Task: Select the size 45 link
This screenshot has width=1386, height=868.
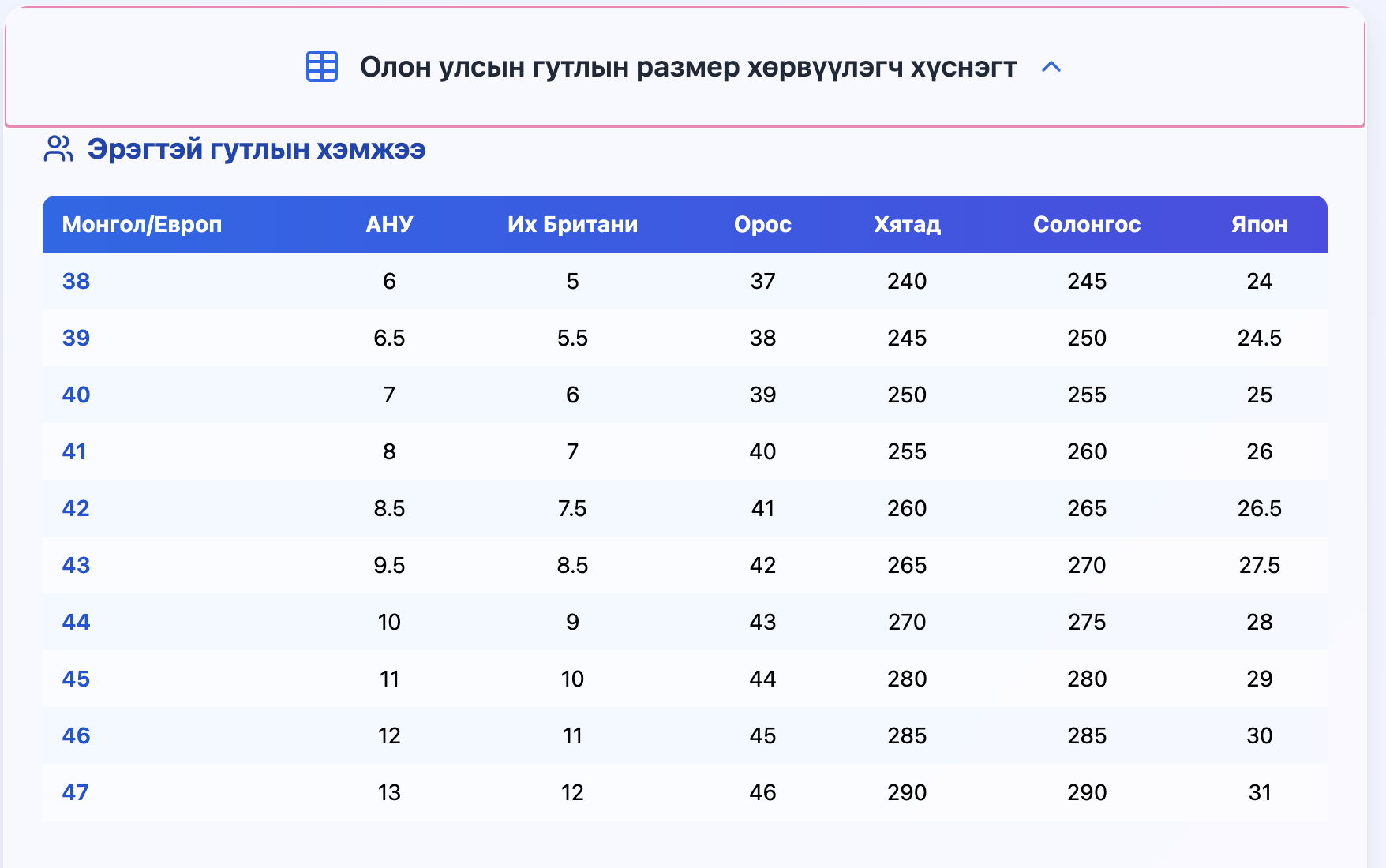Action: pos(76,679)
